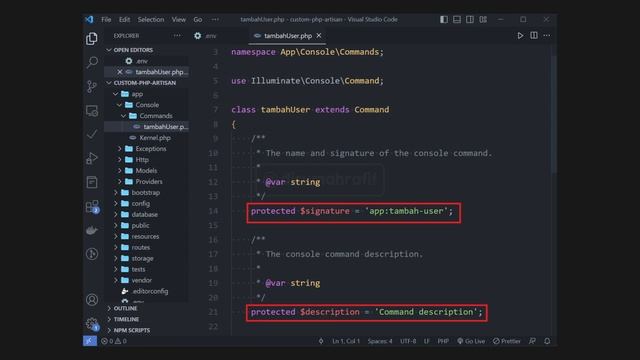Open the View menu
The width and height of the screenshot is (640, 360).
pos(178,20)
